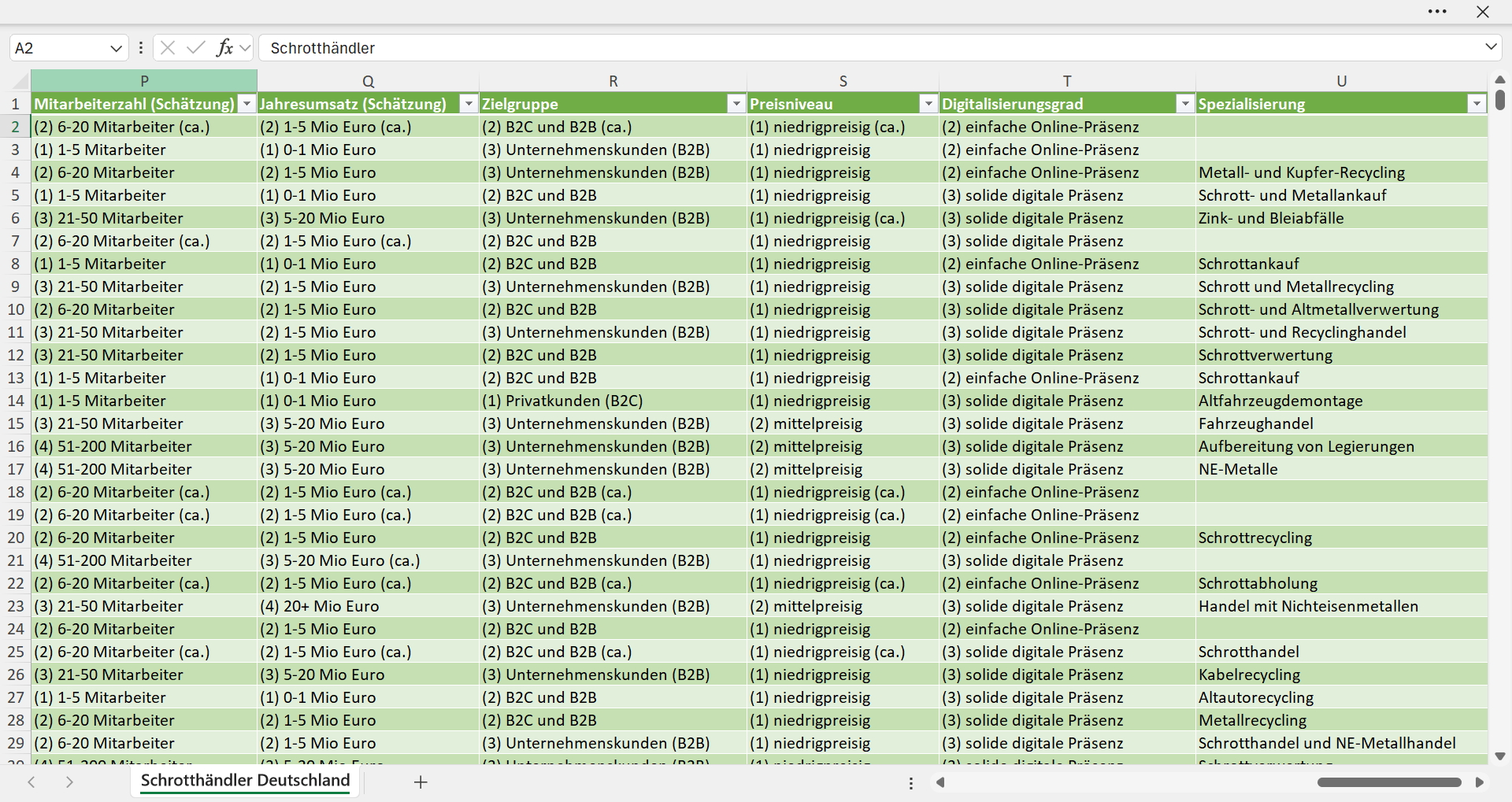1512x802 pixels.
Task: Click the insert function fx icon
Action: pyautogui.click(x=224, y=48)
